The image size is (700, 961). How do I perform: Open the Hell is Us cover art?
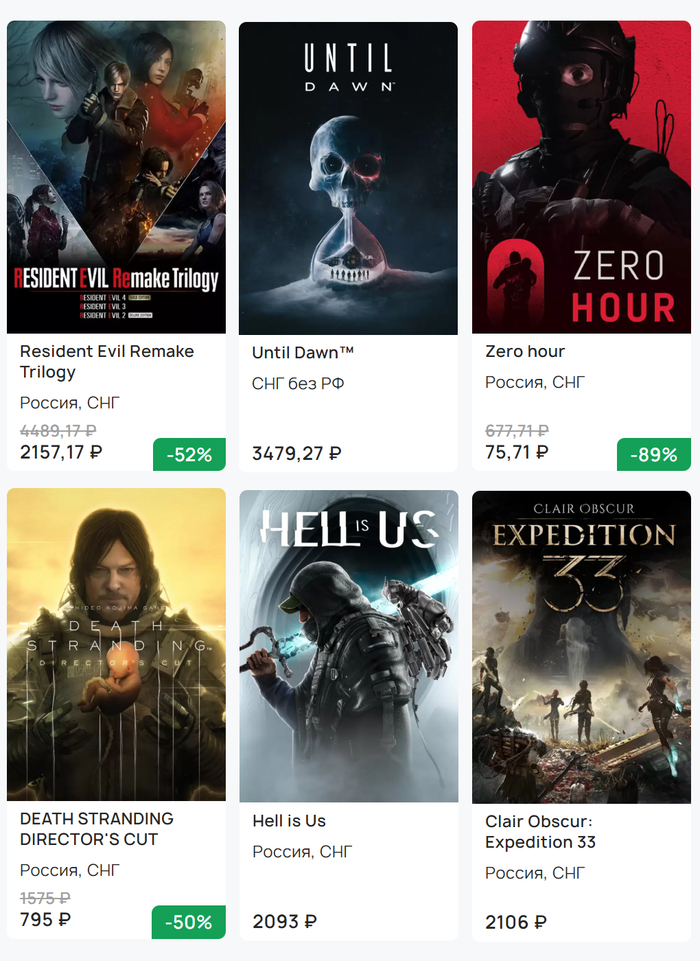click(x=348, y=645)
